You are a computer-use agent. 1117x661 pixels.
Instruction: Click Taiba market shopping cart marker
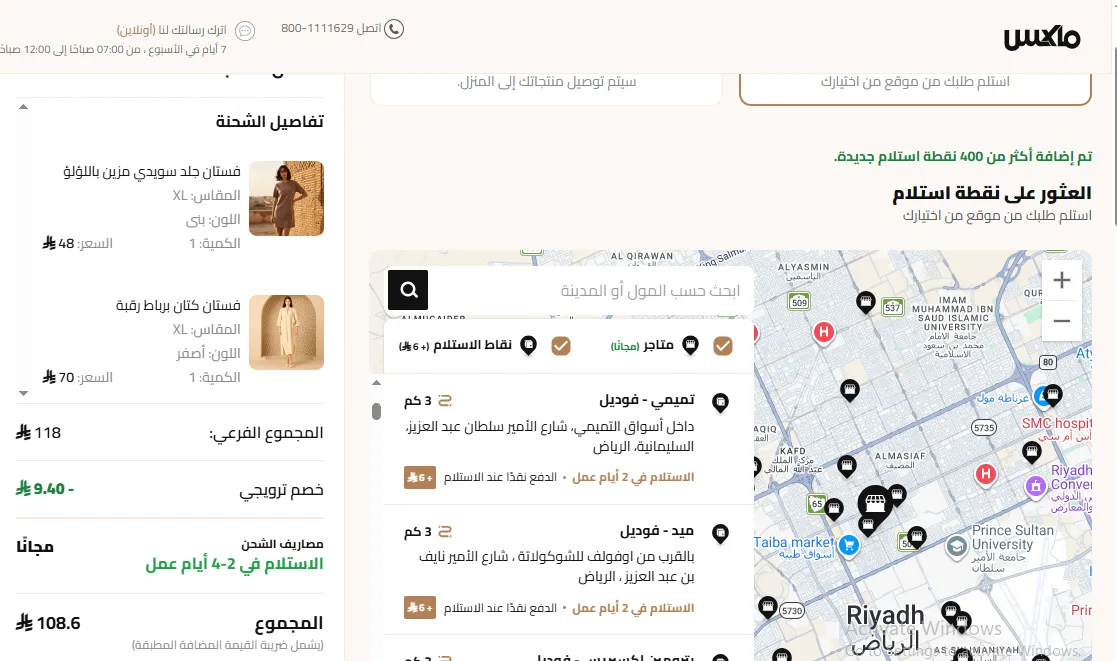[x=848, y=546]
